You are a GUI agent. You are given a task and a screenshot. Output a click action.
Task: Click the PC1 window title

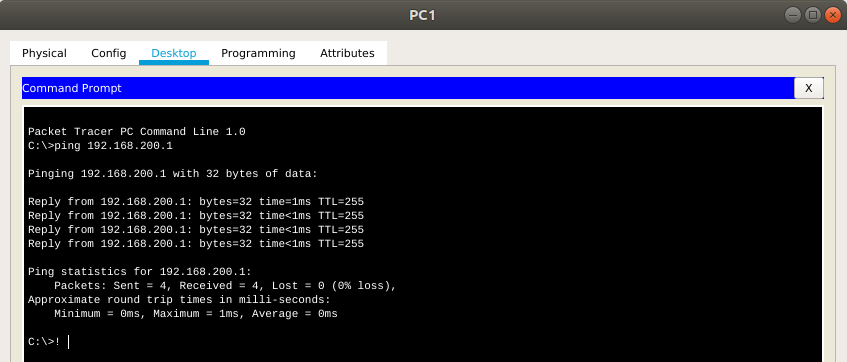tap(422, 15)
